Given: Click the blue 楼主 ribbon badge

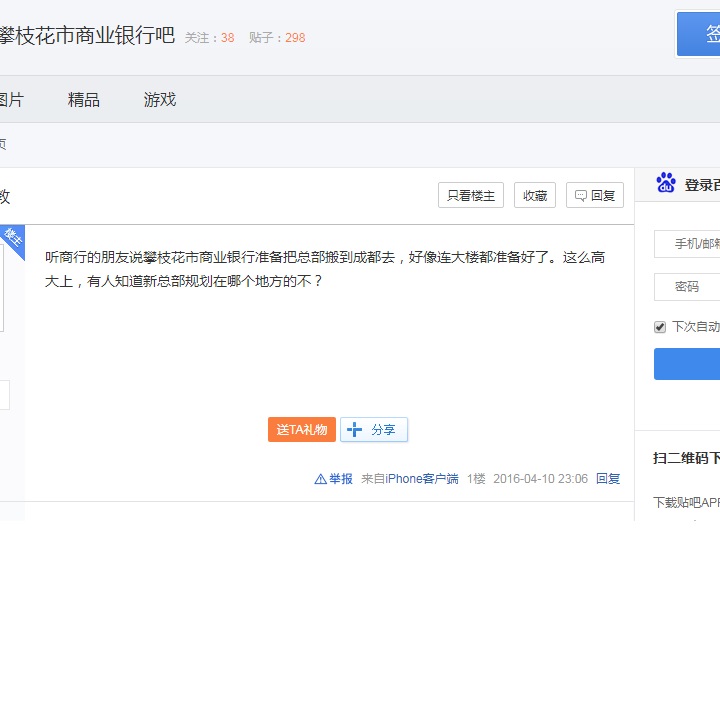Looking at the screenshot, I should tap(12, 237).
